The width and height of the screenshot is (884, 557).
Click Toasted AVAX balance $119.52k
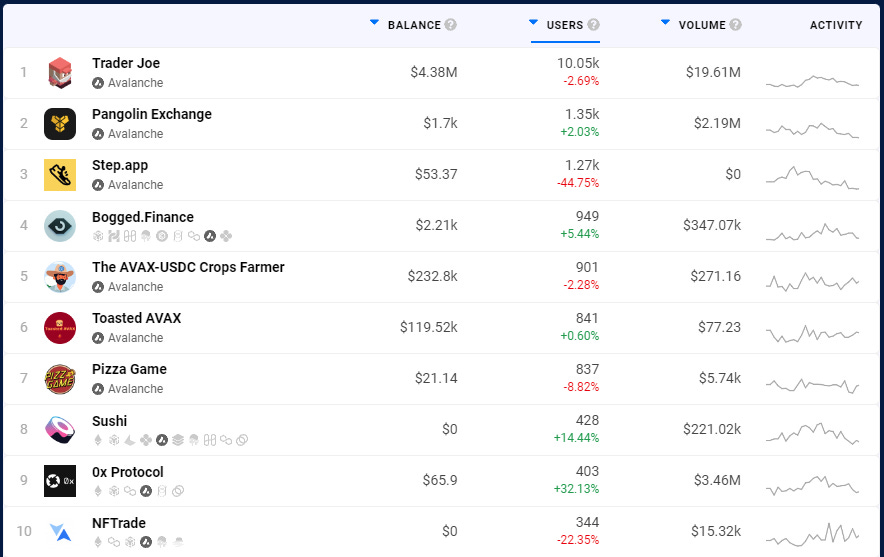click(428, 328)
